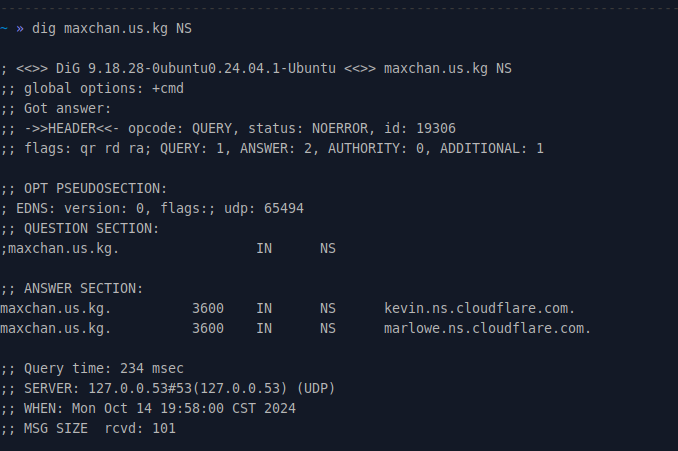Click the 'dig maxchan.us.kg NS' command text
The height and width of the screenshot is (451, 678).
[112, 29]
